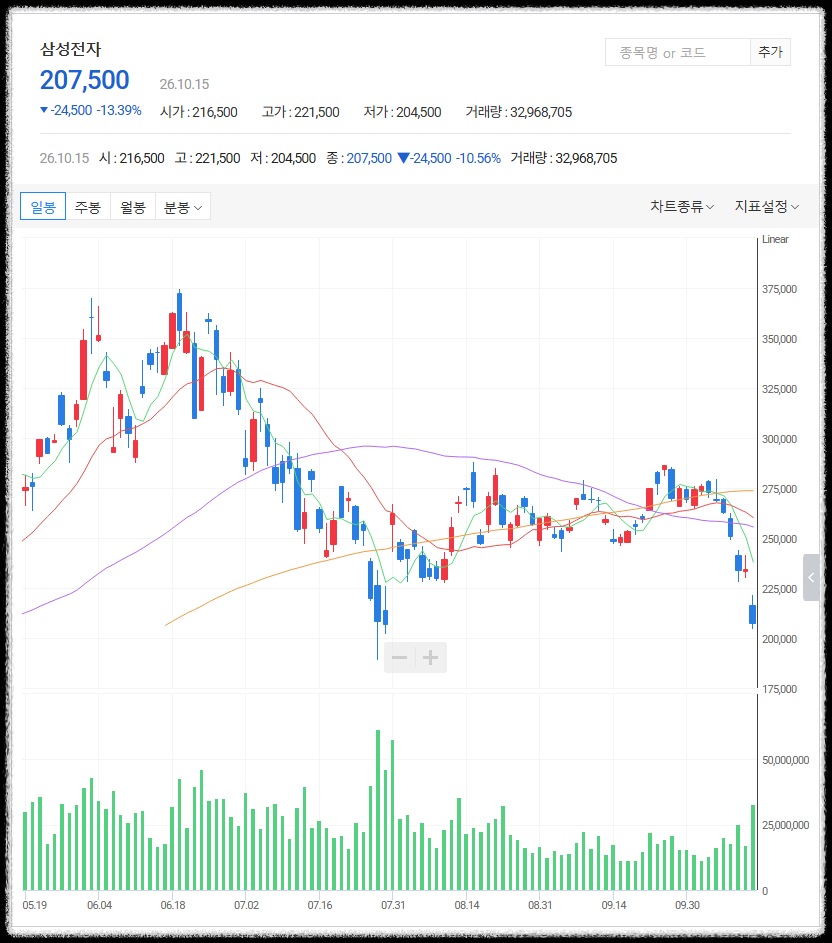
Task: Click the 350,000 price axis label
Action: (x=779, y=339)
